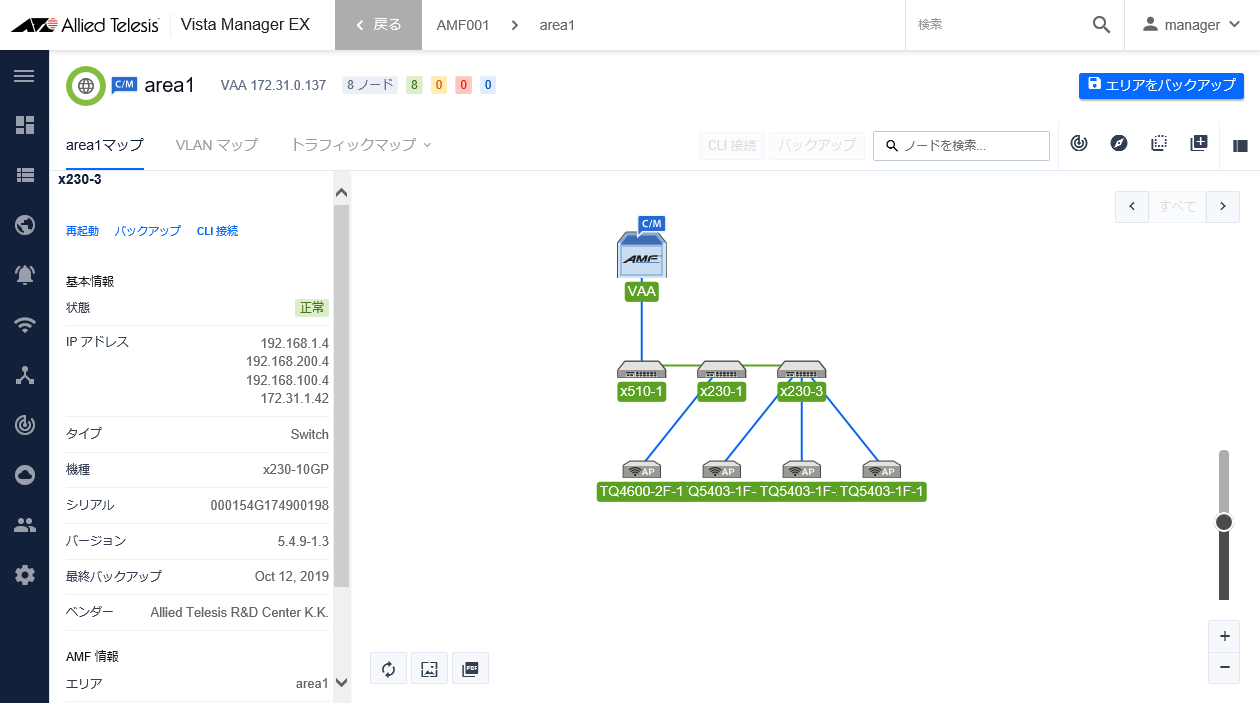Click the compass icon in map toolbar
This screenshot has width=1260, height=703.
(x=1119, y=144)
